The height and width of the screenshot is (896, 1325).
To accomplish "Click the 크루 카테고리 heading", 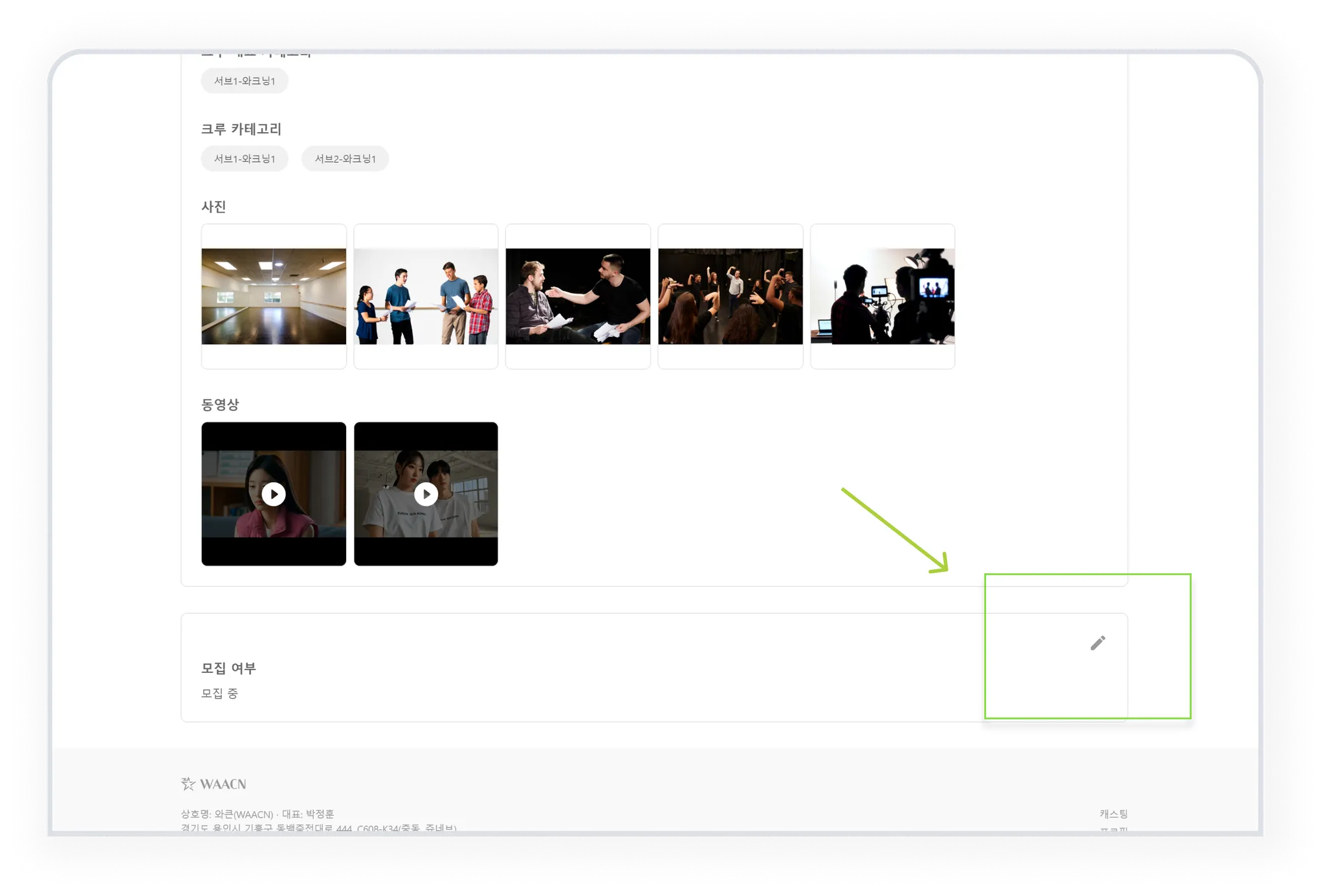I will [241, 129].
